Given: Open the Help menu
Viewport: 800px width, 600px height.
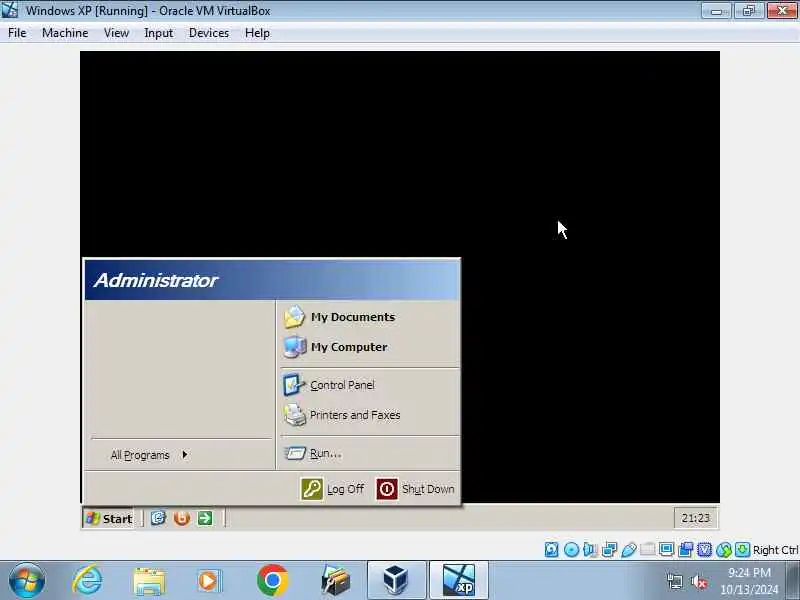Looking at the screenshot, I should [257, 33].
